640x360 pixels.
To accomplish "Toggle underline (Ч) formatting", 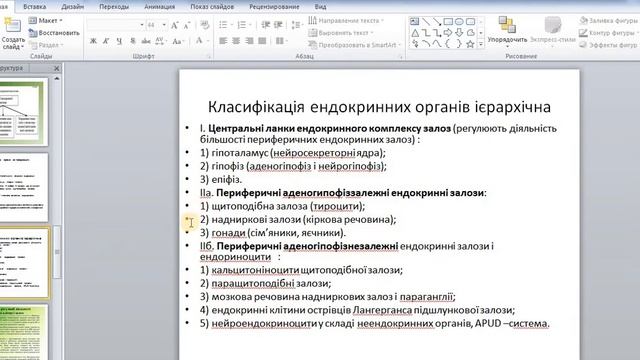I will [119, 41].
